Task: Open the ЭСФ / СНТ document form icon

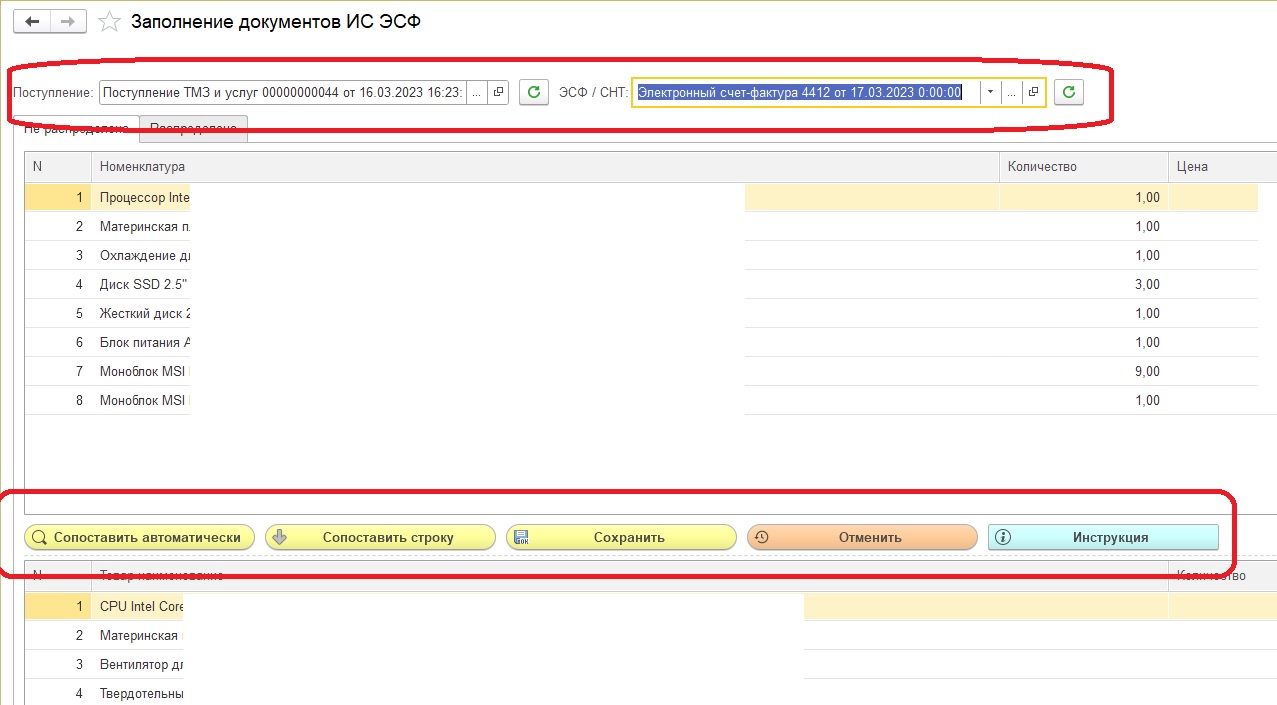Action: pyautogui.click(x=1033, y=92)
